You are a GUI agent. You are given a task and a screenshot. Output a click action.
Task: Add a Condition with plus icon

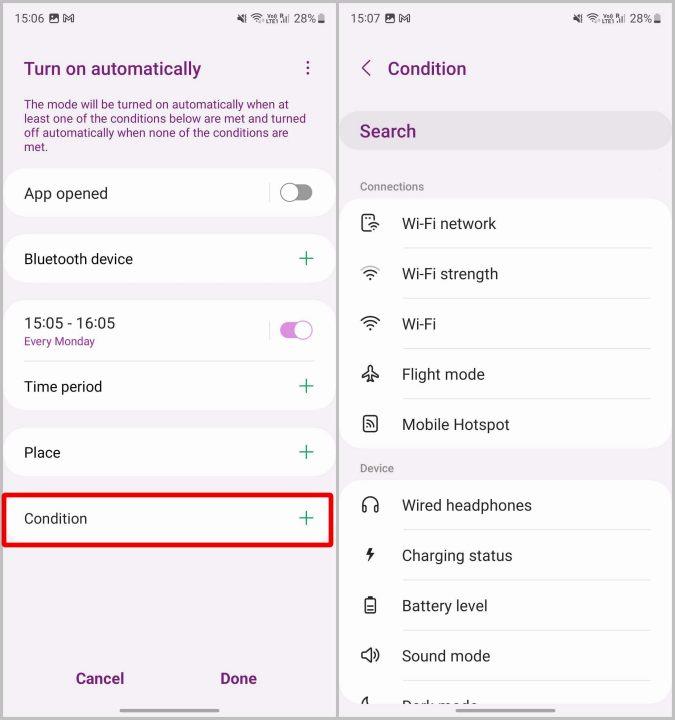(x=306, y=518)
